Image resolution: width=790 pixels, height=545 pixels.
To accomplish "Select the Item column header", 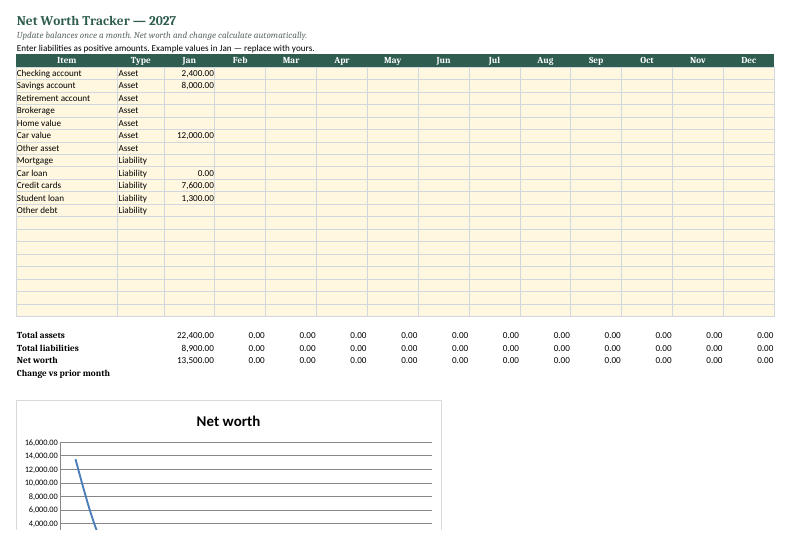I will [67, 60].
